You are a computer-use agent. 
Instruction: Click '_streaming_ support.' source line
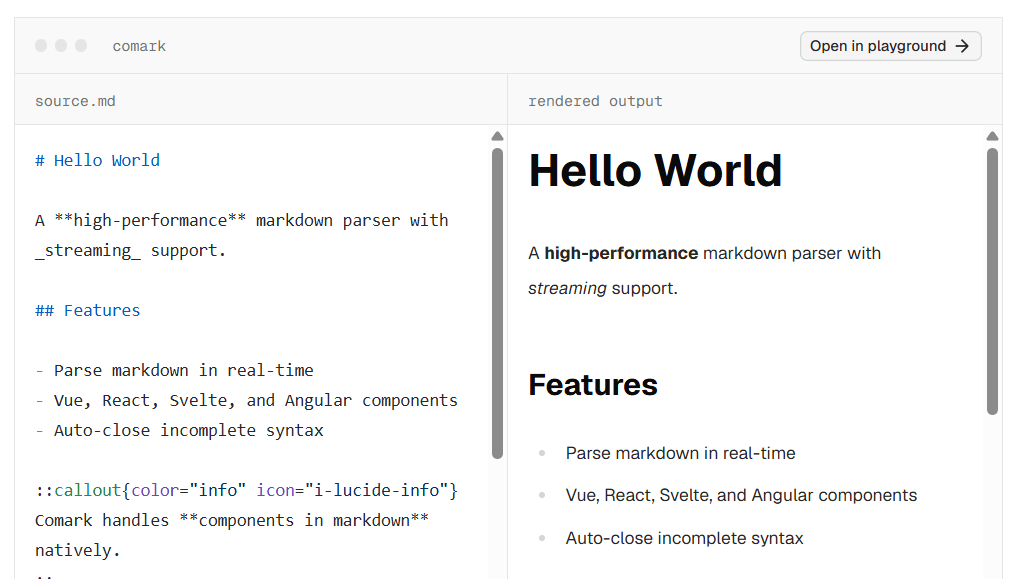tap(130, 251)
